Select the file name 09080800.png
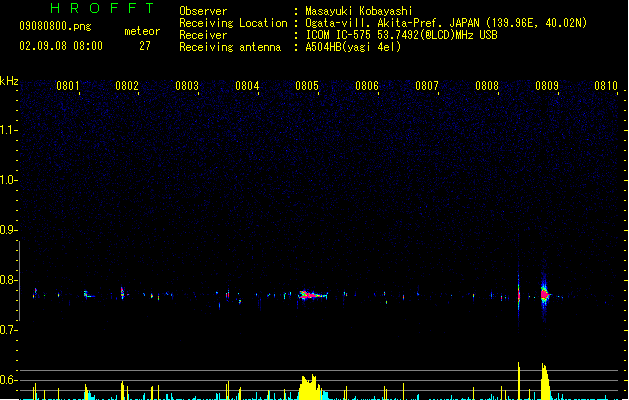Screen dimensions: 629x400 pyautogui.click(x=55, y=26)
